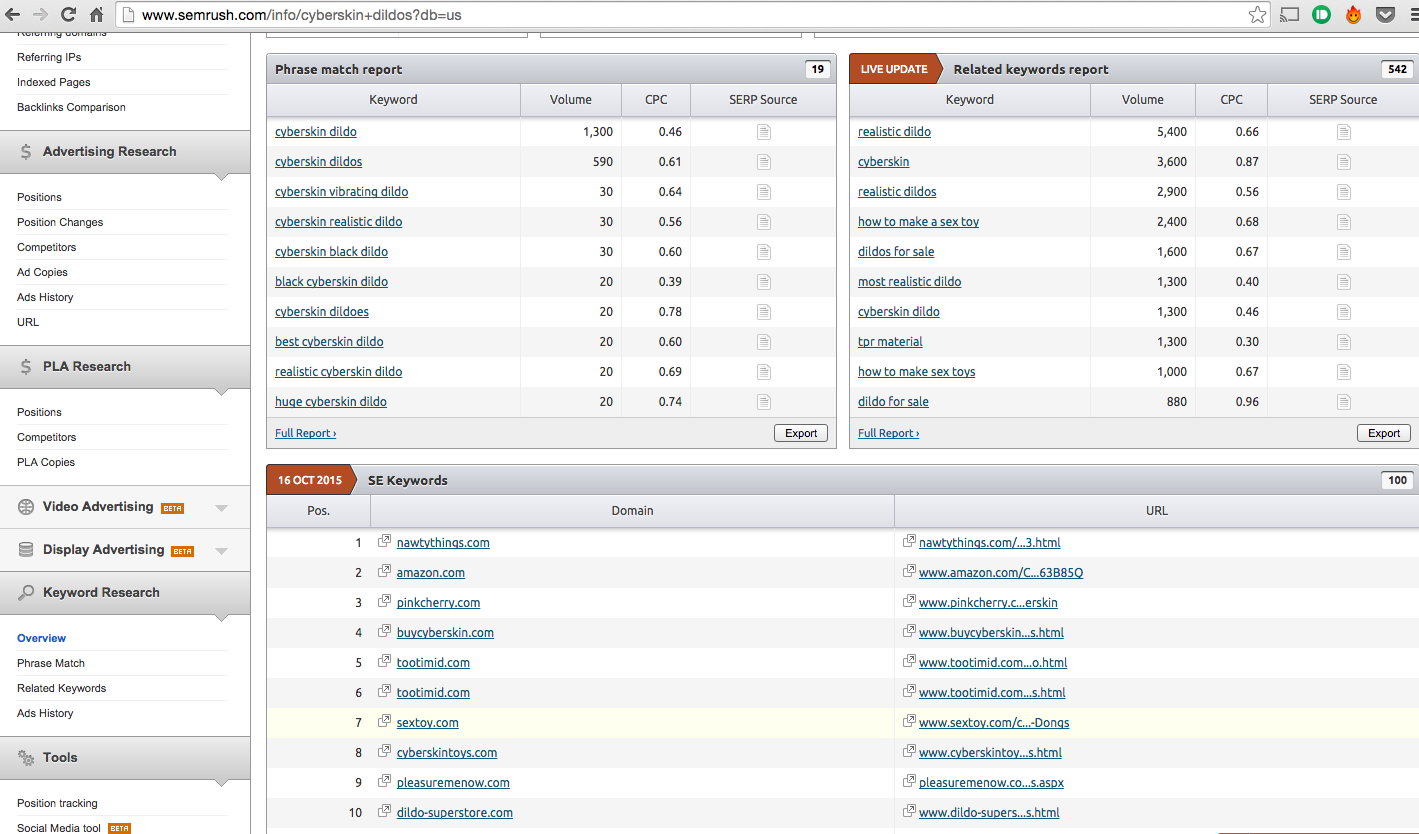The image size is (1419, 834).
Task: Click external link icon beside pleasuremenow URL
Action: pyautogui.click(x=909, y=782)
